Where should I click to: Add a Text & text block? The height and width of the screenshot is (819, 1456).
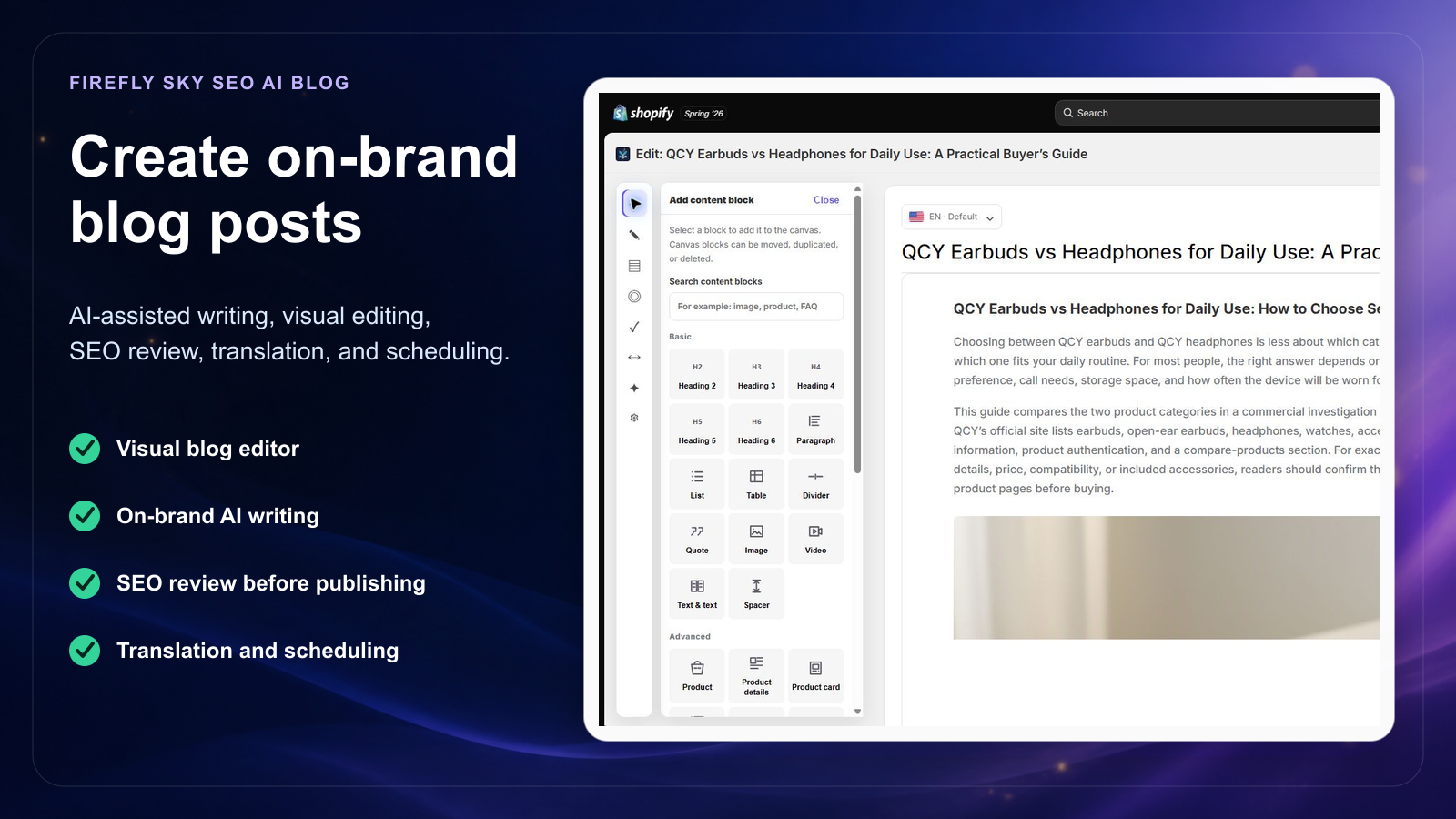point(697,593)
